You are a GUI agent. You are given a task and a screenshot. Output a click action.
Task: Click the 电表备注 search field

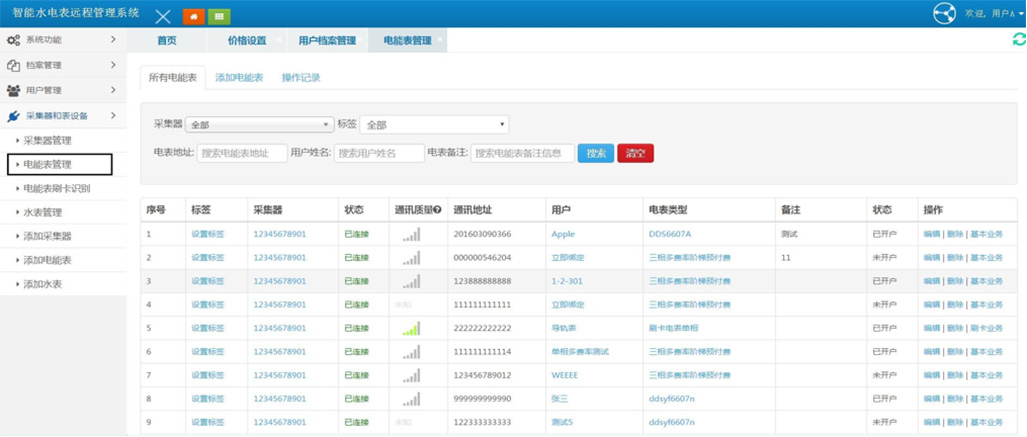coord(523,153)
